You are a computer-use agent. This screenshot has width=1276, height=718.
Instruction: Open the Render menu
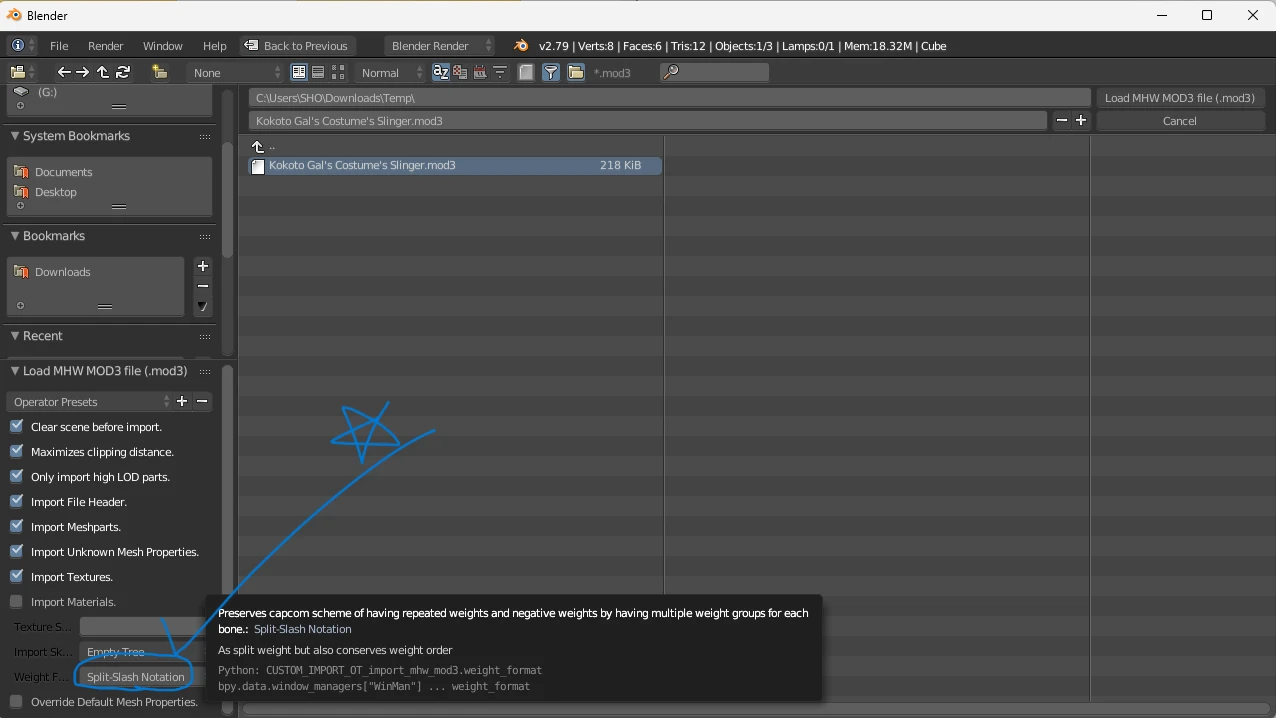pyautogui.click(x=106, y=46)
